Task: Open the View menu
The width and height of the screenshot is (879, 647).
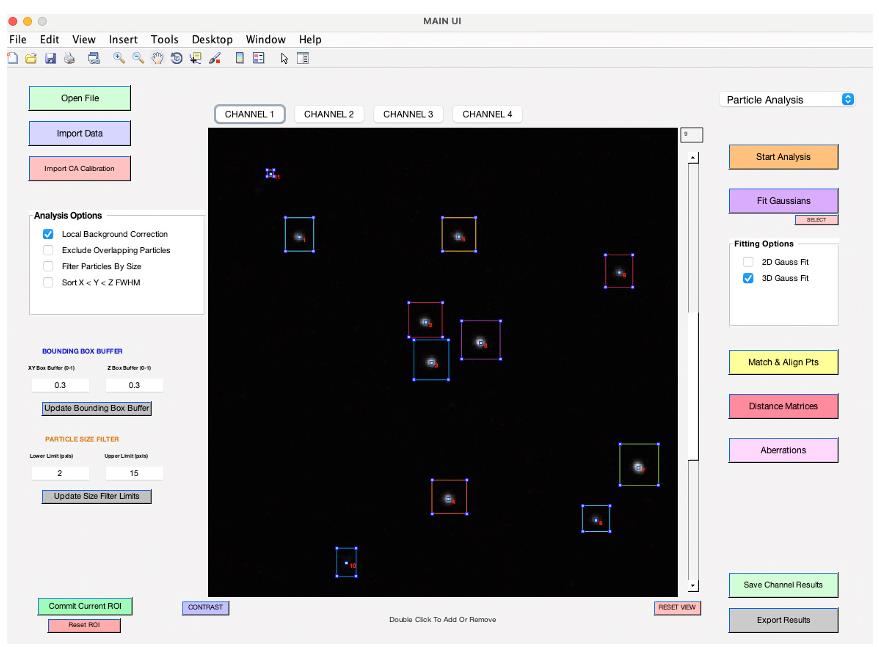Action: tap(84, 39)
